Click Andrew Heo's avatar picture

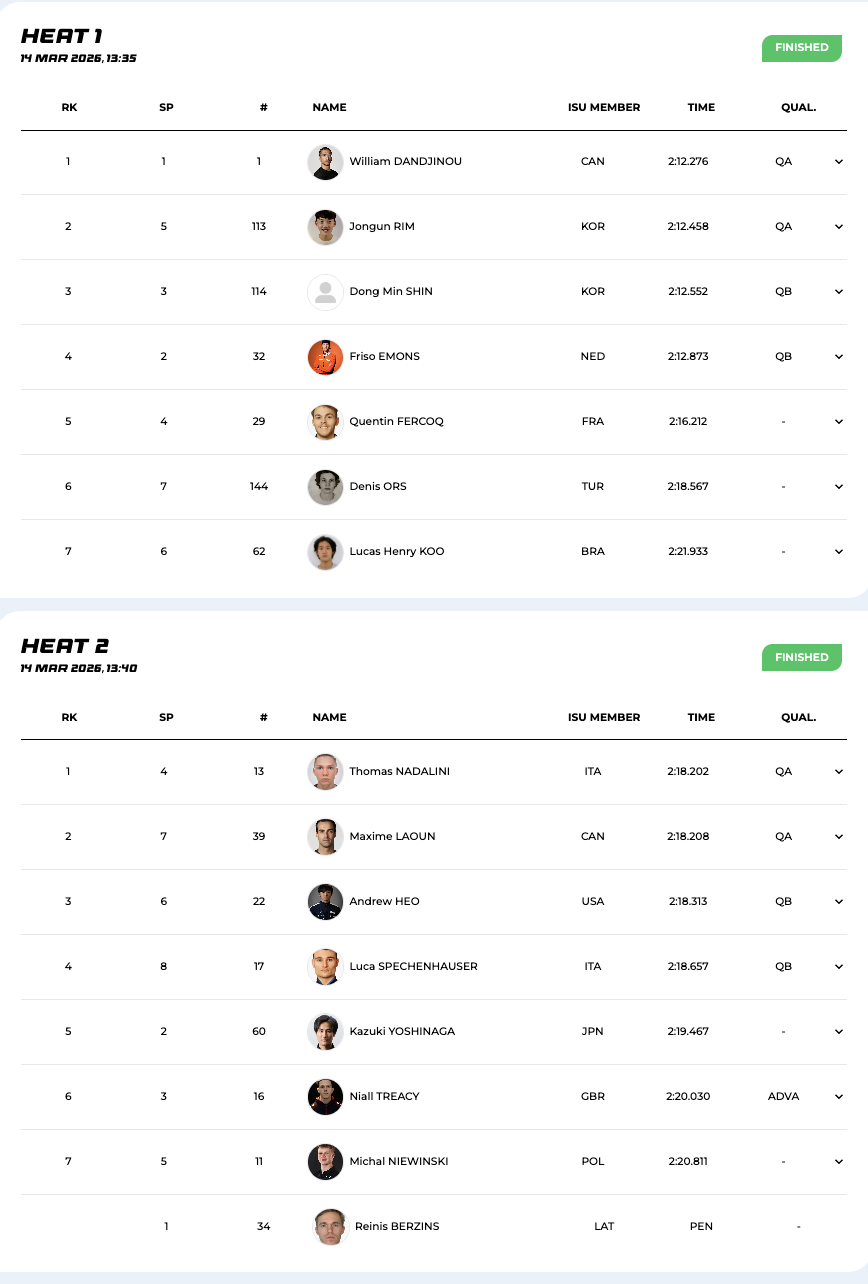pyautogui.click(x=325, y=902)
